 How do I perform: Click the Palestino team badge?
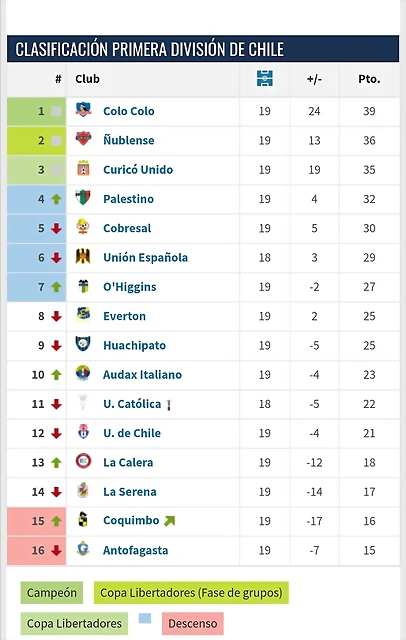point(83,198)
